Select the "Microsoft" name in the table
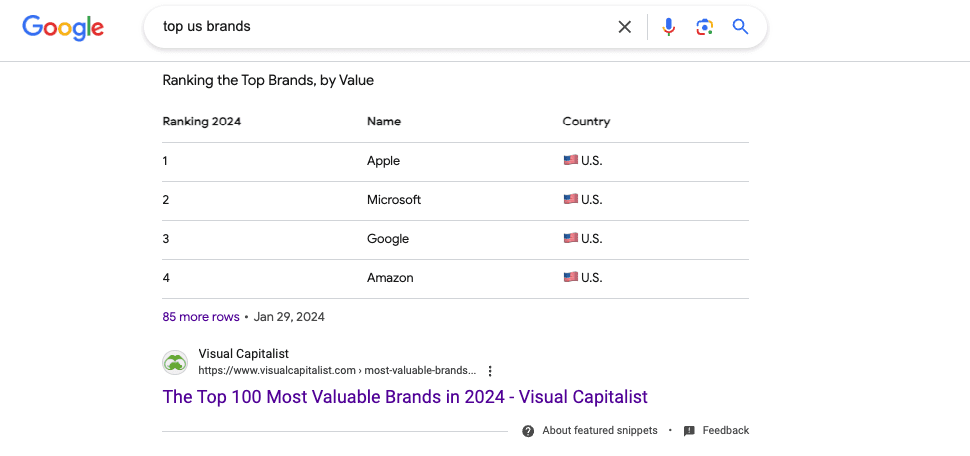Viewport: 970px width, 456px height. [x=394, y=200]
